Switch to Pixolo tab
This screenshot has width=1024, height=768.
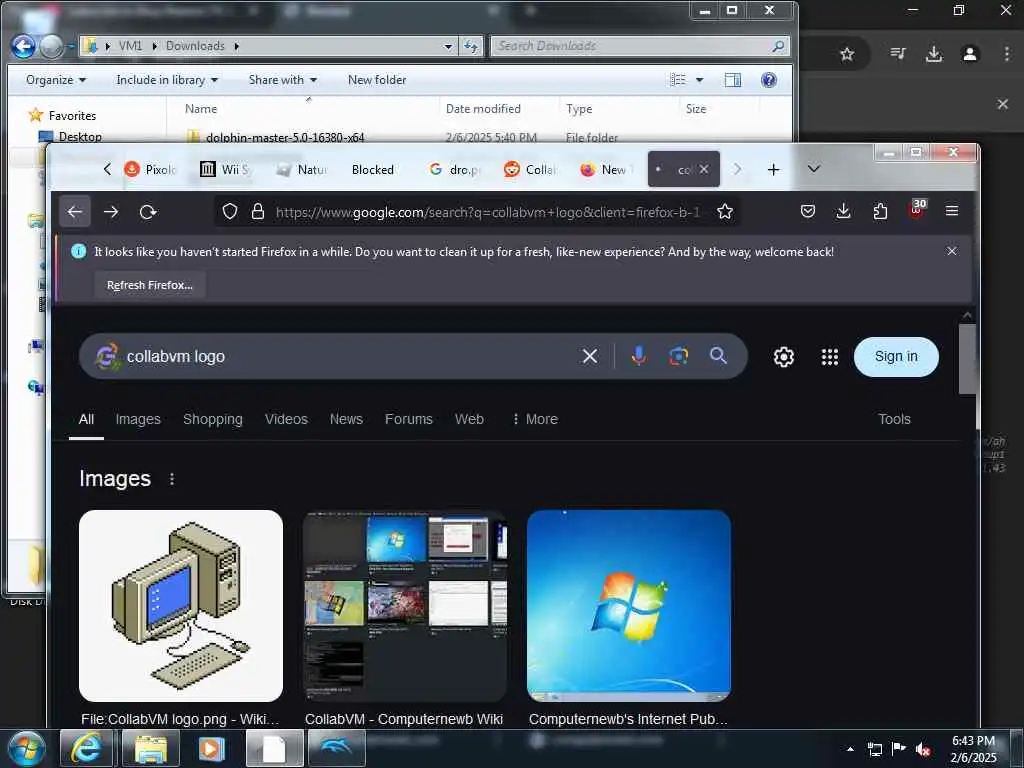(x=151, y=170)
